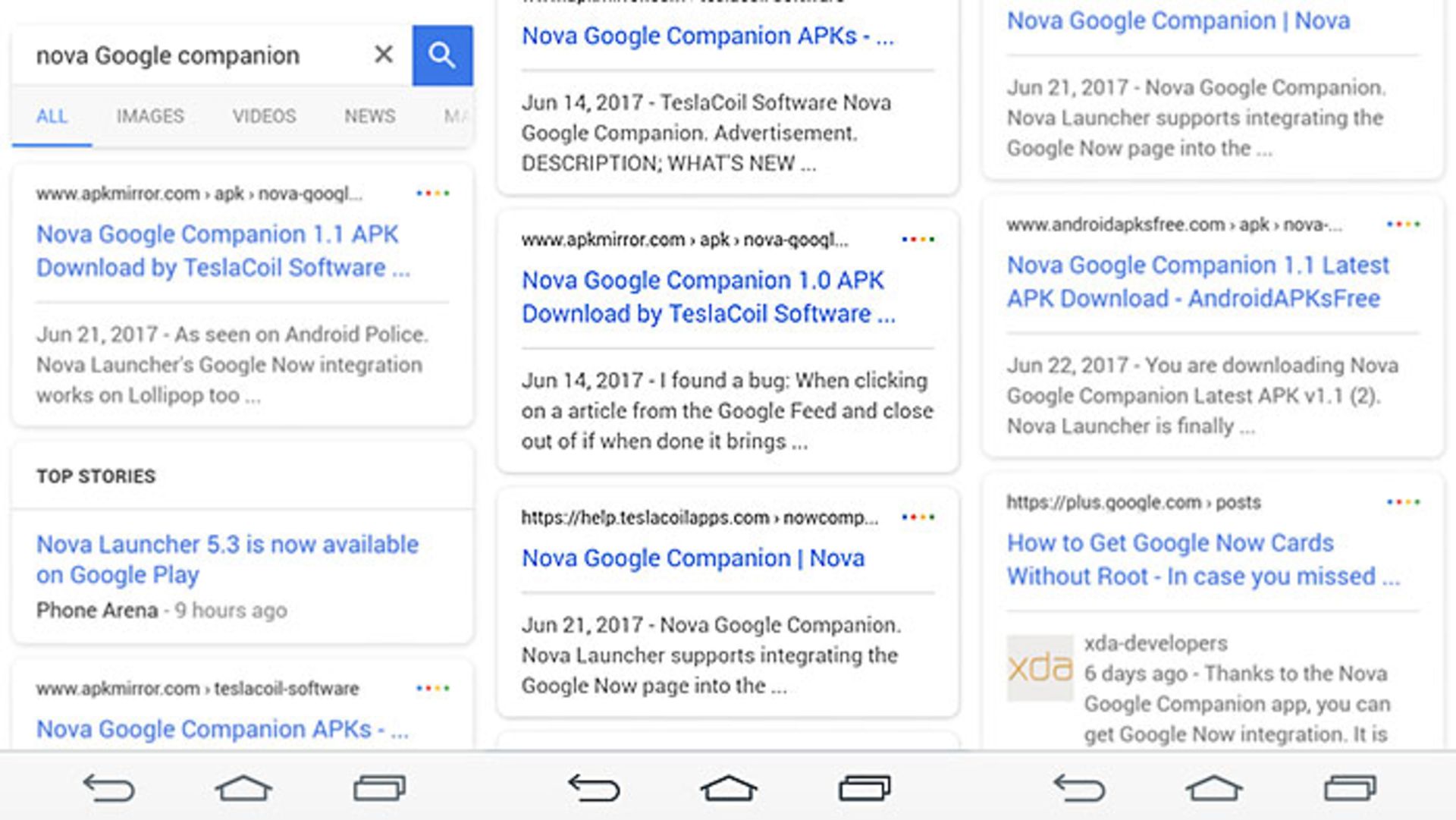Tap Back navigation icon on the right phone screen
The width and height of the screenshot is (1456, 820).
(x=1079, y=788)
